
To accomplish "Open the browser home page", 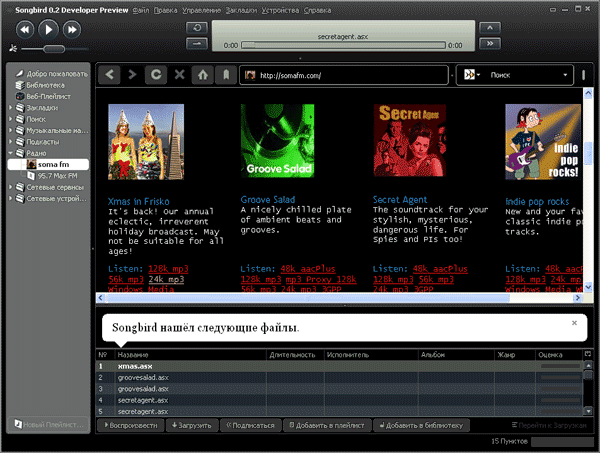I will point(203,75).
